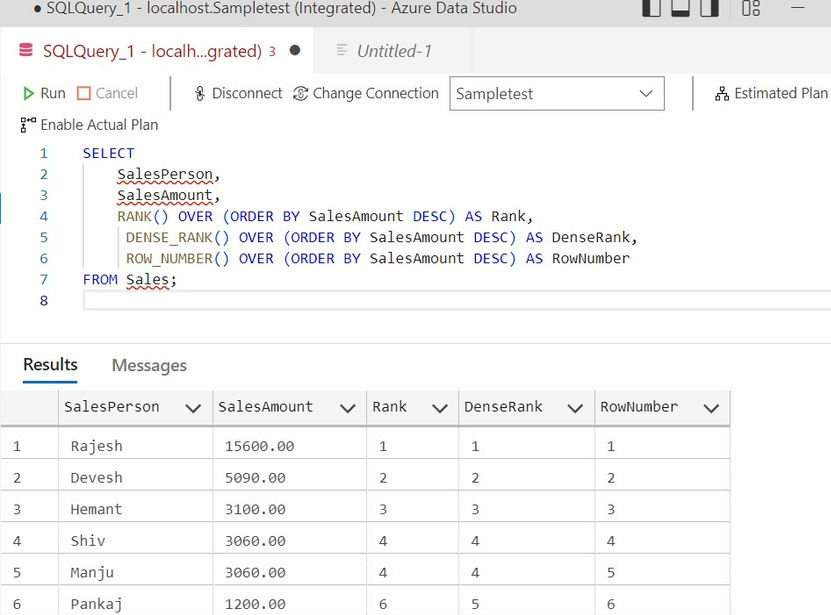Select the Results tab
Viewport: 831px width, 615px height.
coord(50,365)
